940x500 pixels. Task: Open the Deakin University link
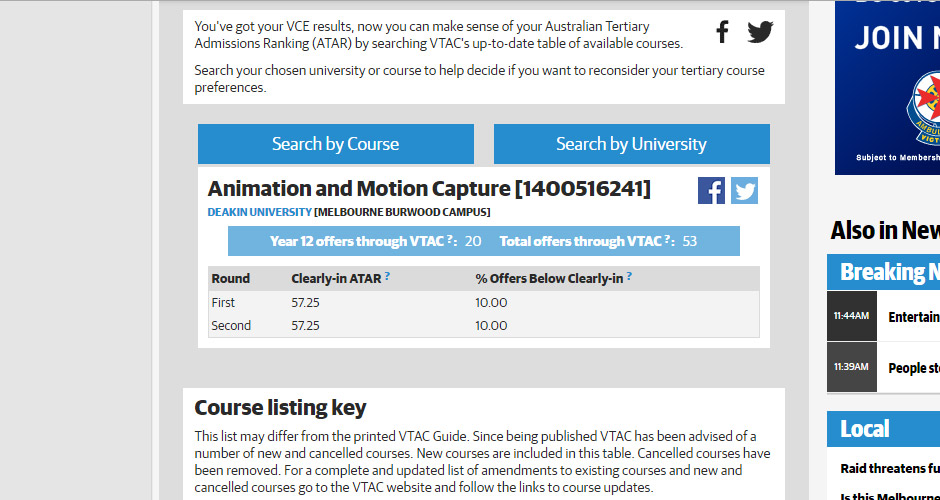(x=259, y=212)
